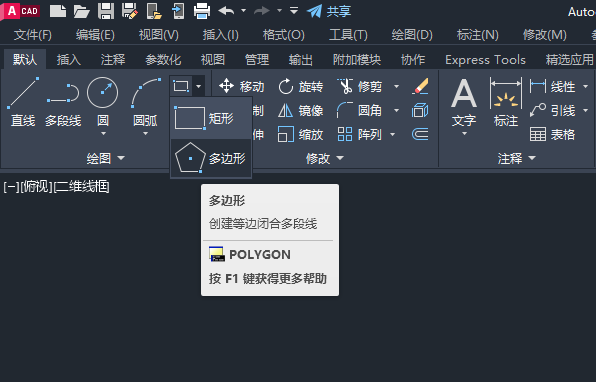Expand the 绘图 panel

[x=106, y=158]
